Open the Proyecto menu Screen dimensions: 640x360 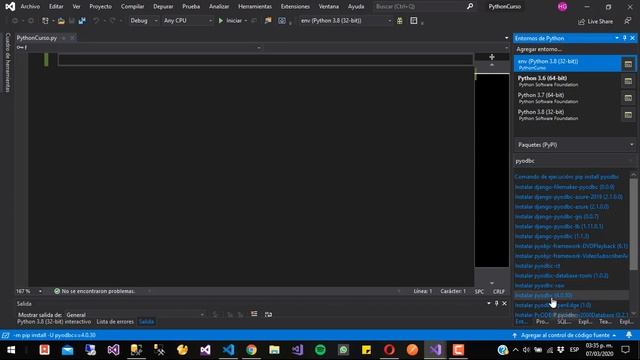pyautogui.click(x=100, y=7)
